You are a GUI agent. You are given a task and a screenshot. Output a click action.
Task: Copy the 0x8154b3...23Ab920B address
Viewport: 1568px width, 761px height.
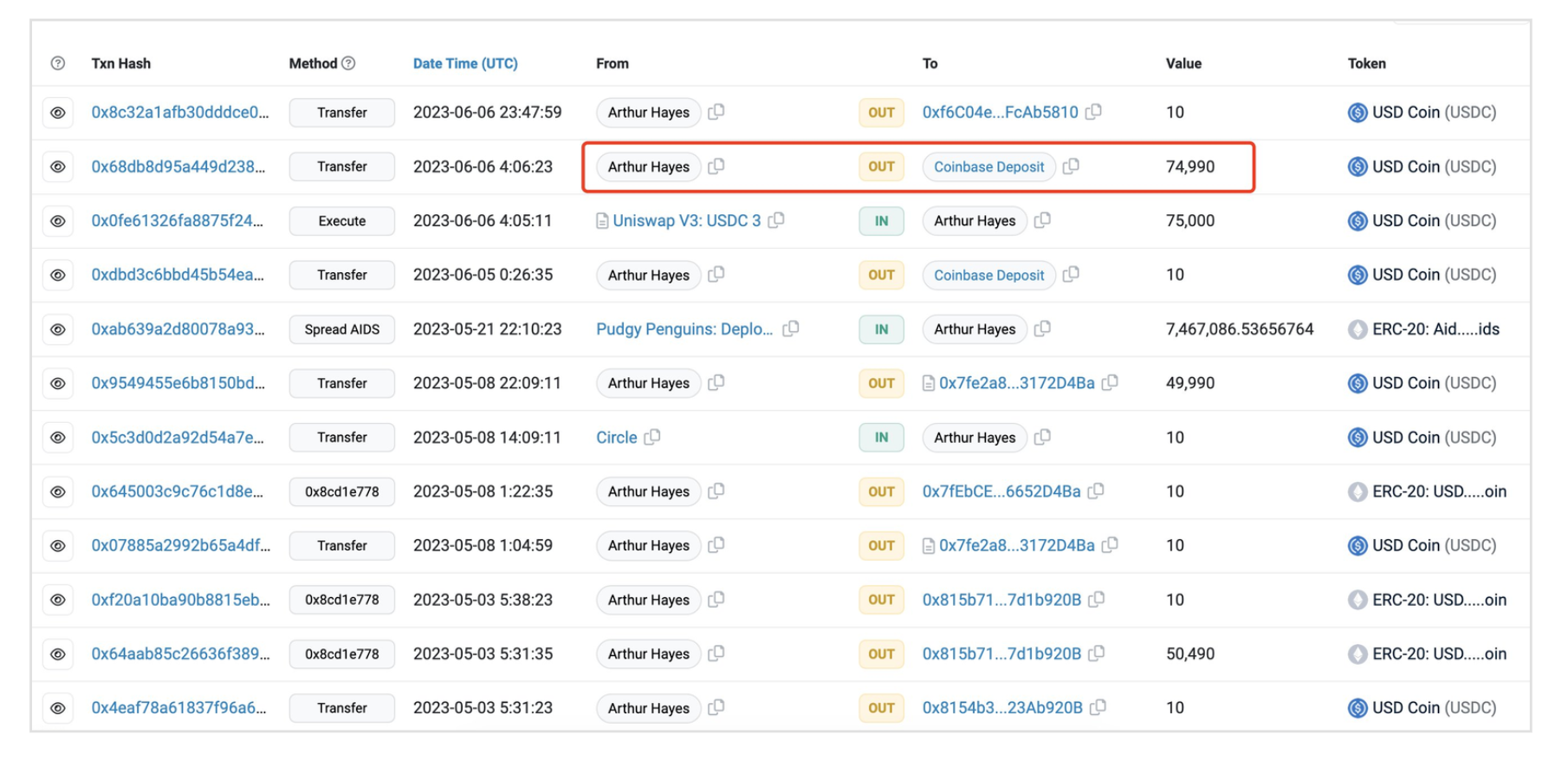coord(1098,707)
